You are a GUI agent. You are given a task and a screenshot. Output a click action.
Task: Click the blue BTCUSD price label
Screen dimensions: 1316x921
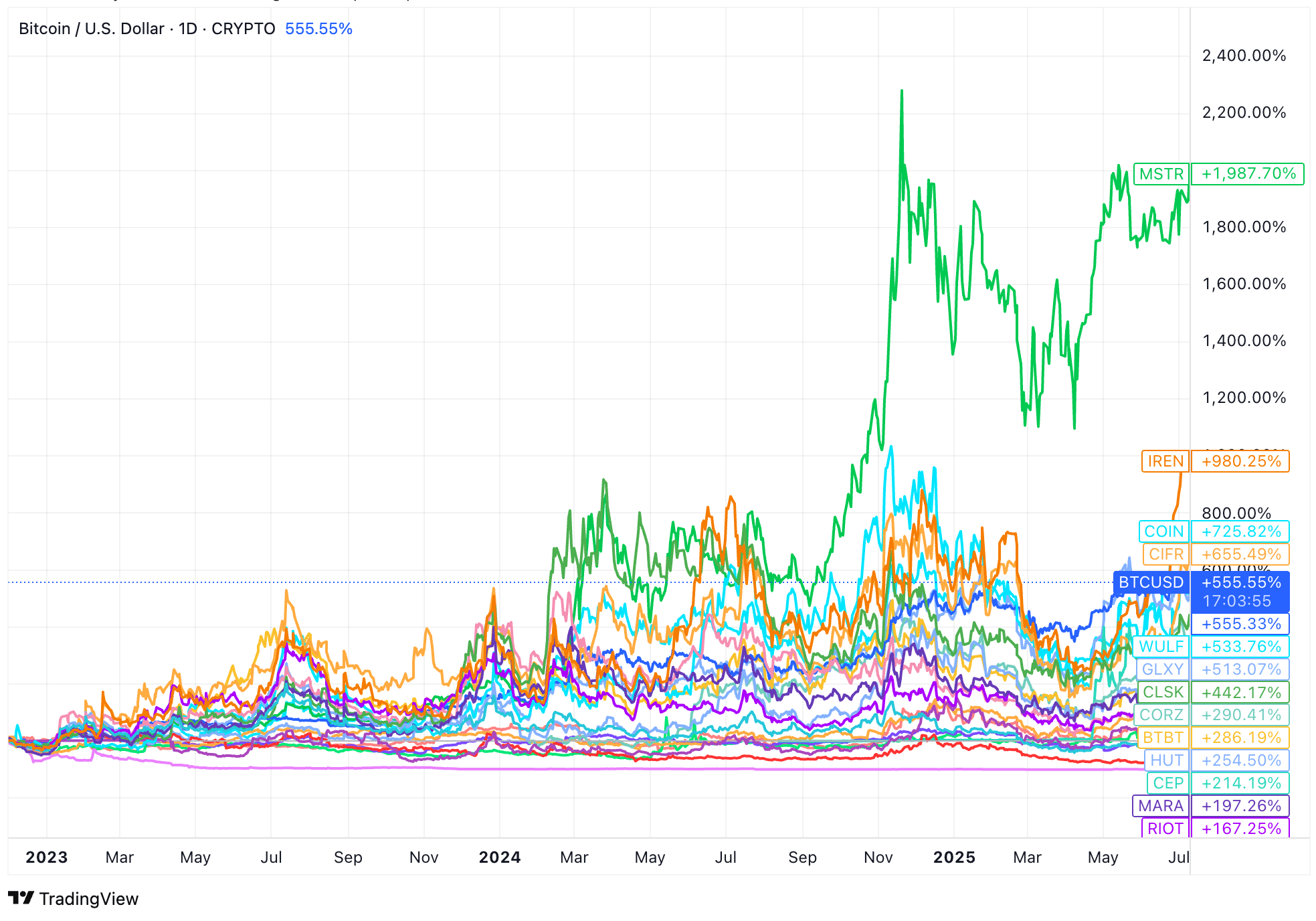click(x=1151, y=582)
